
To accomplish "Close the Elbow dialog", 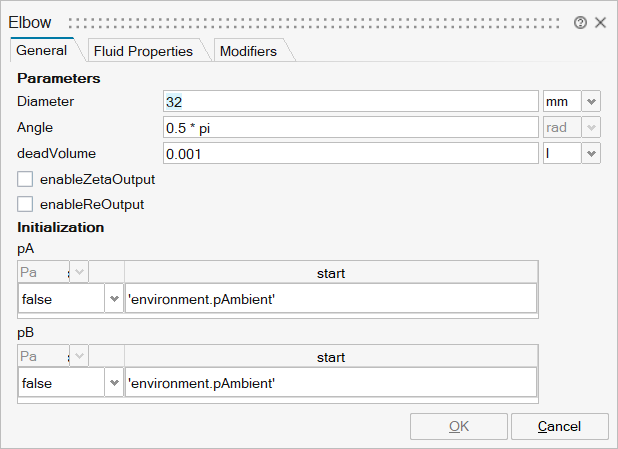I will (x=600, y=22).
